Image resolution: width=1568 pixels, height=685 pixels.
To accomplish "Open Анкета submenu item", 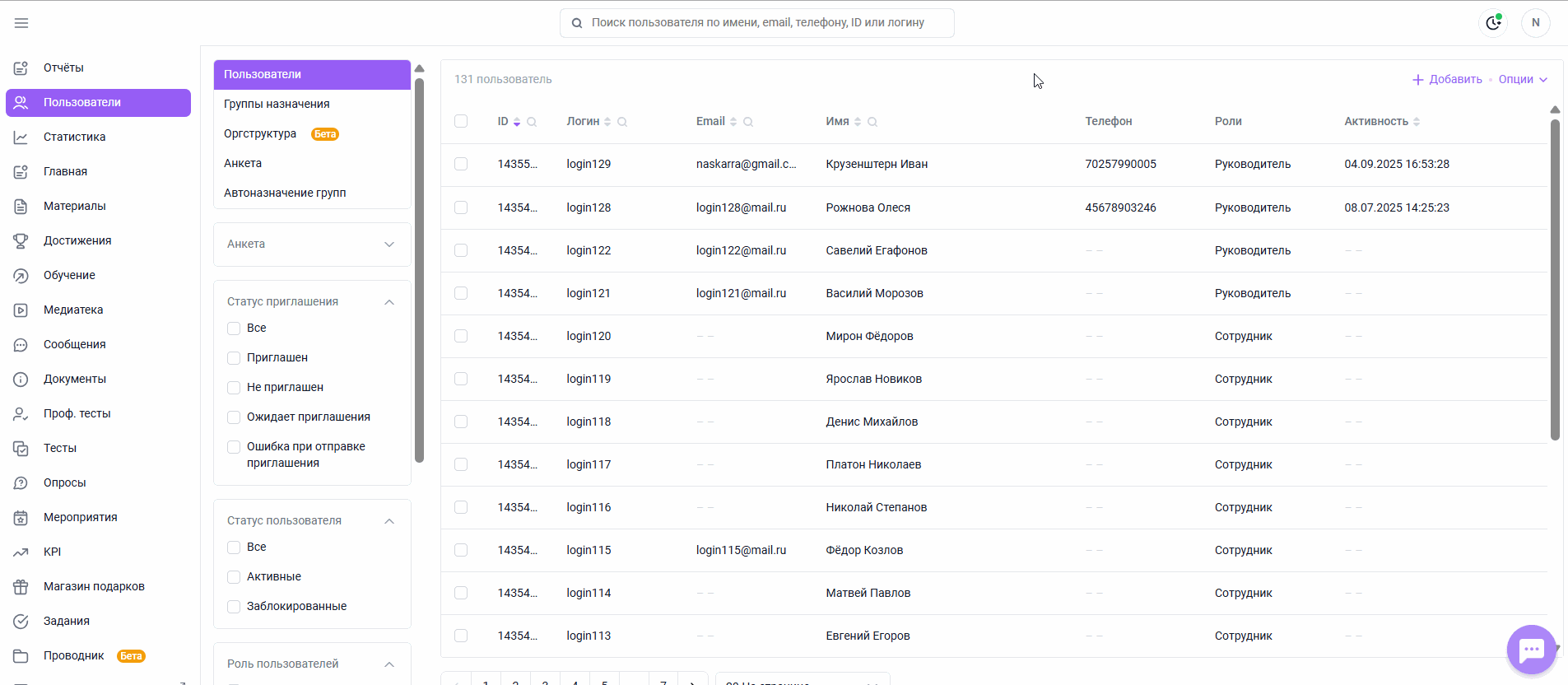I will tap(312, 163).
